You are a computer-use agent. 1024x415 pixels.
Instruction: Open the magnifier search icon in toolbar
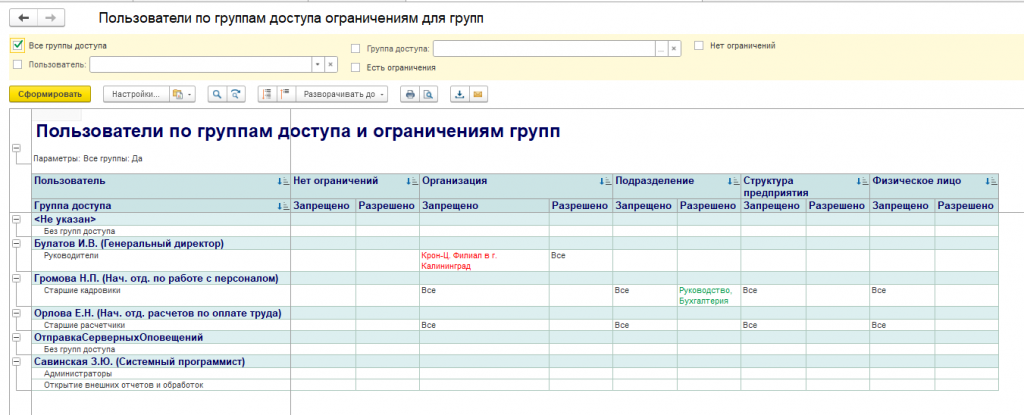(216, 94)
